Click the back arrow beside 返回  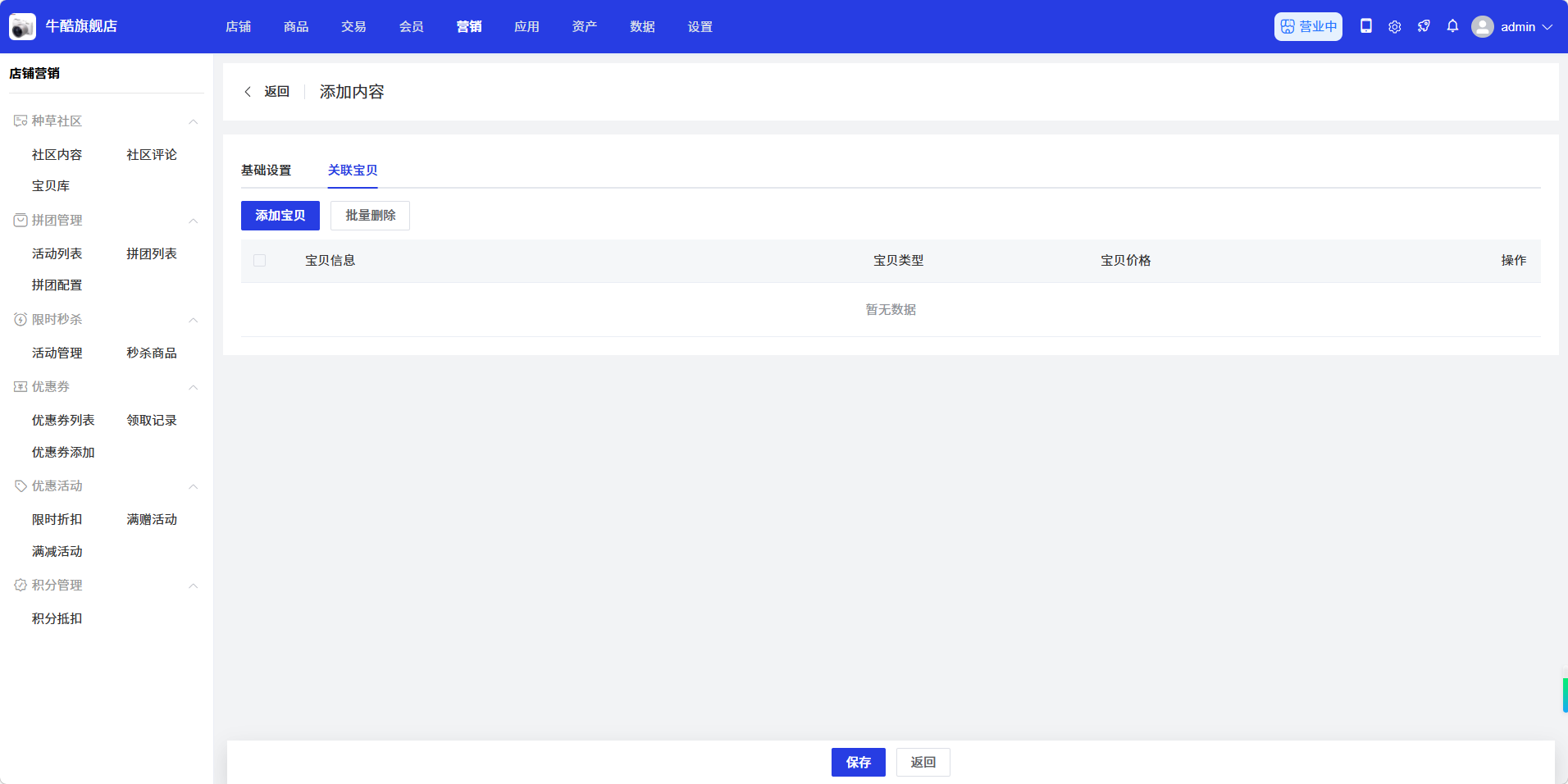point(248,92)
